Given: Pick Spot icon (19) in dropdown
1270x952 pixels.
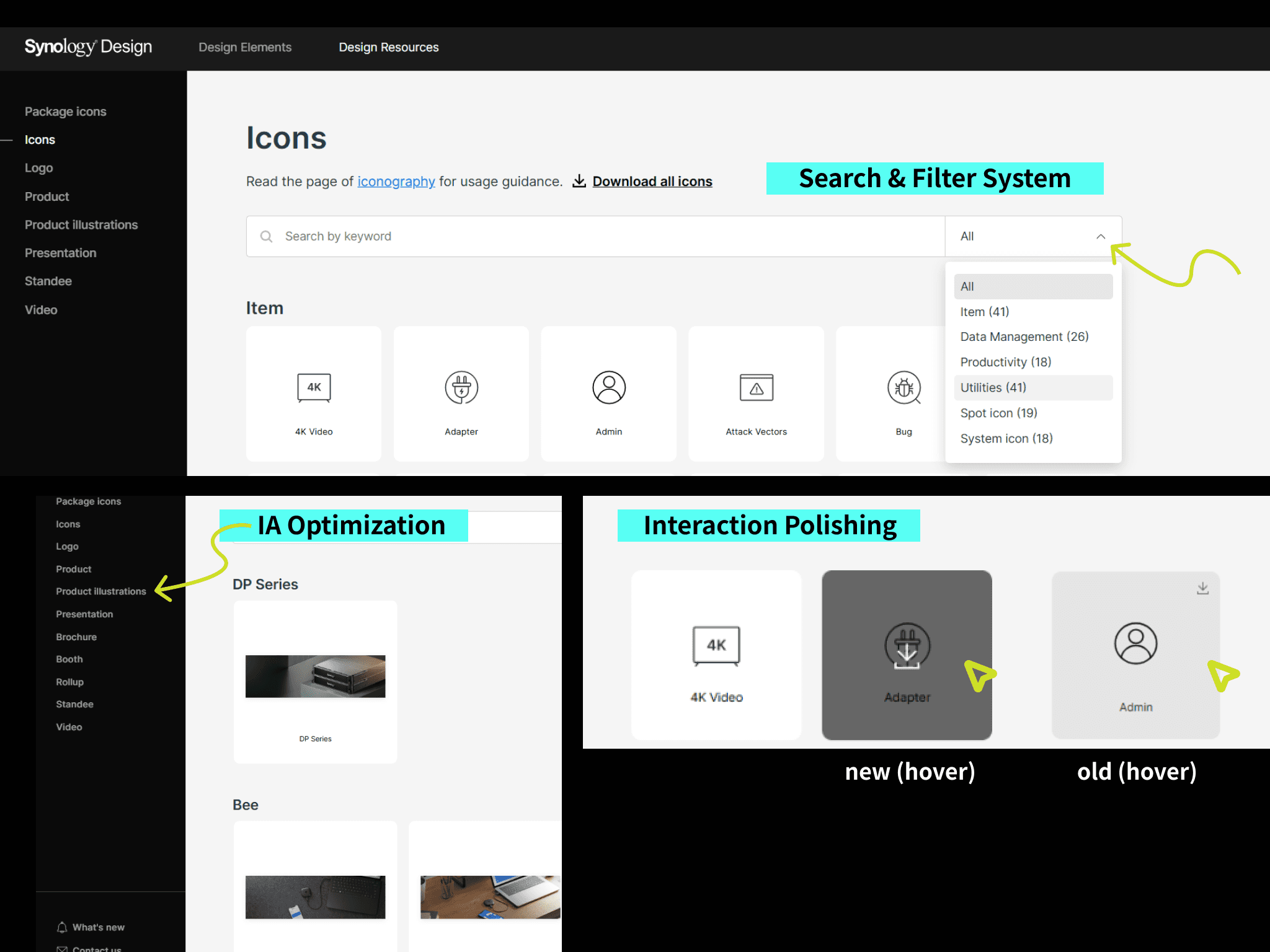Looking at the screenshot, I should pos(998,413).
